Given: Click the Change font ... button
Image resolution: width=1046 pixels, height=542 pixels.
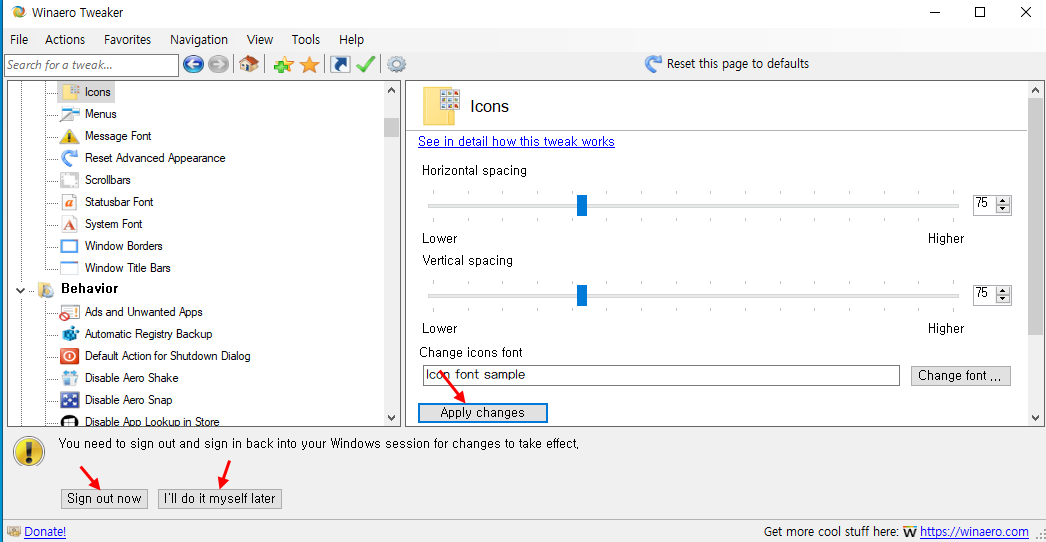Looking at the screenshot, I should pos(960,375).
